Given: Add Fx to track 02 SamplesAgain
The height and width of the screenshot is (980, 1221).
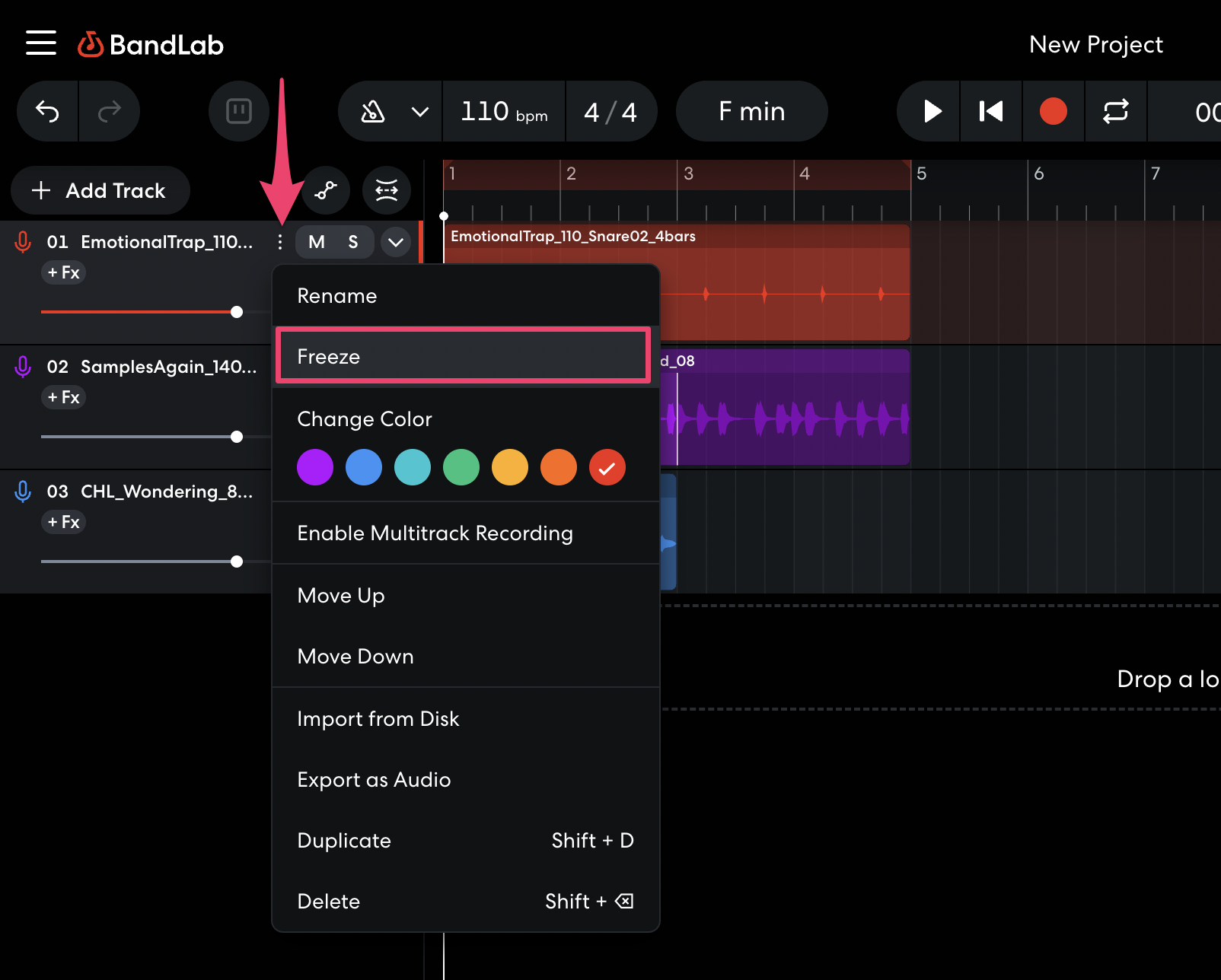Looking at the screenshot, I should [63, 397].
